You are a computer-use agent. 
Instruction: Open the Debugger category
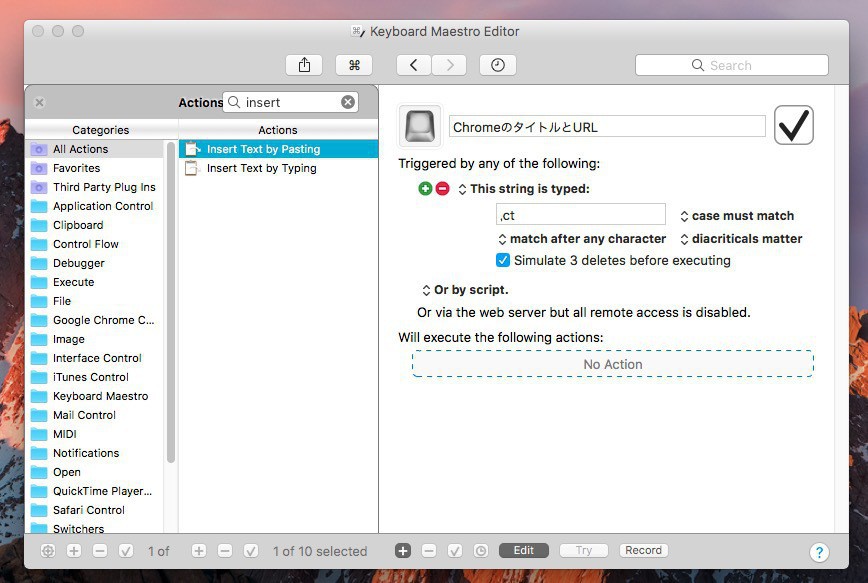[94, 263]
